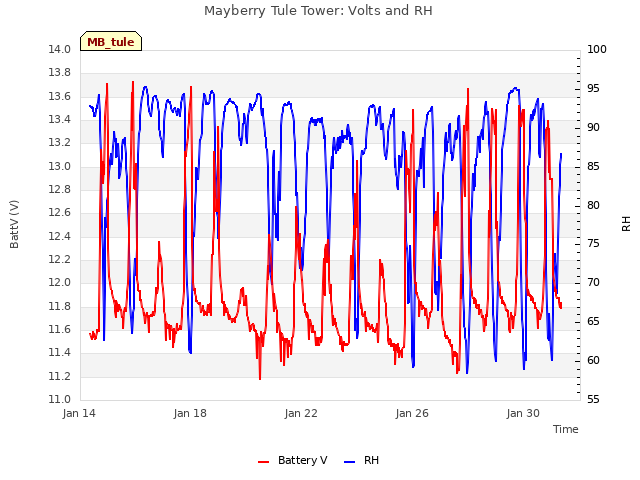This screenshot has width=640, height=480.
Task: Click the 12.8 left axis label
Action: click(60, 190)
